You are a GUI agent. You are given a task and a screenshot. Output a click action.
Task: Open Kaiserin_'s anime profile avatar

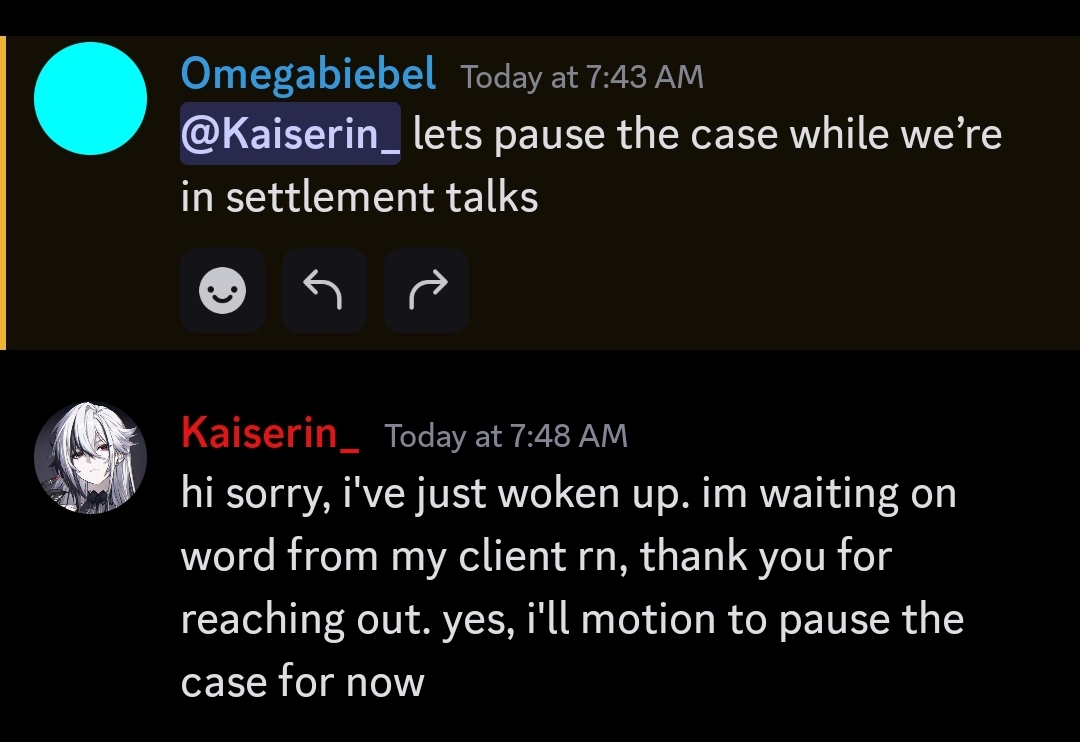90,458
